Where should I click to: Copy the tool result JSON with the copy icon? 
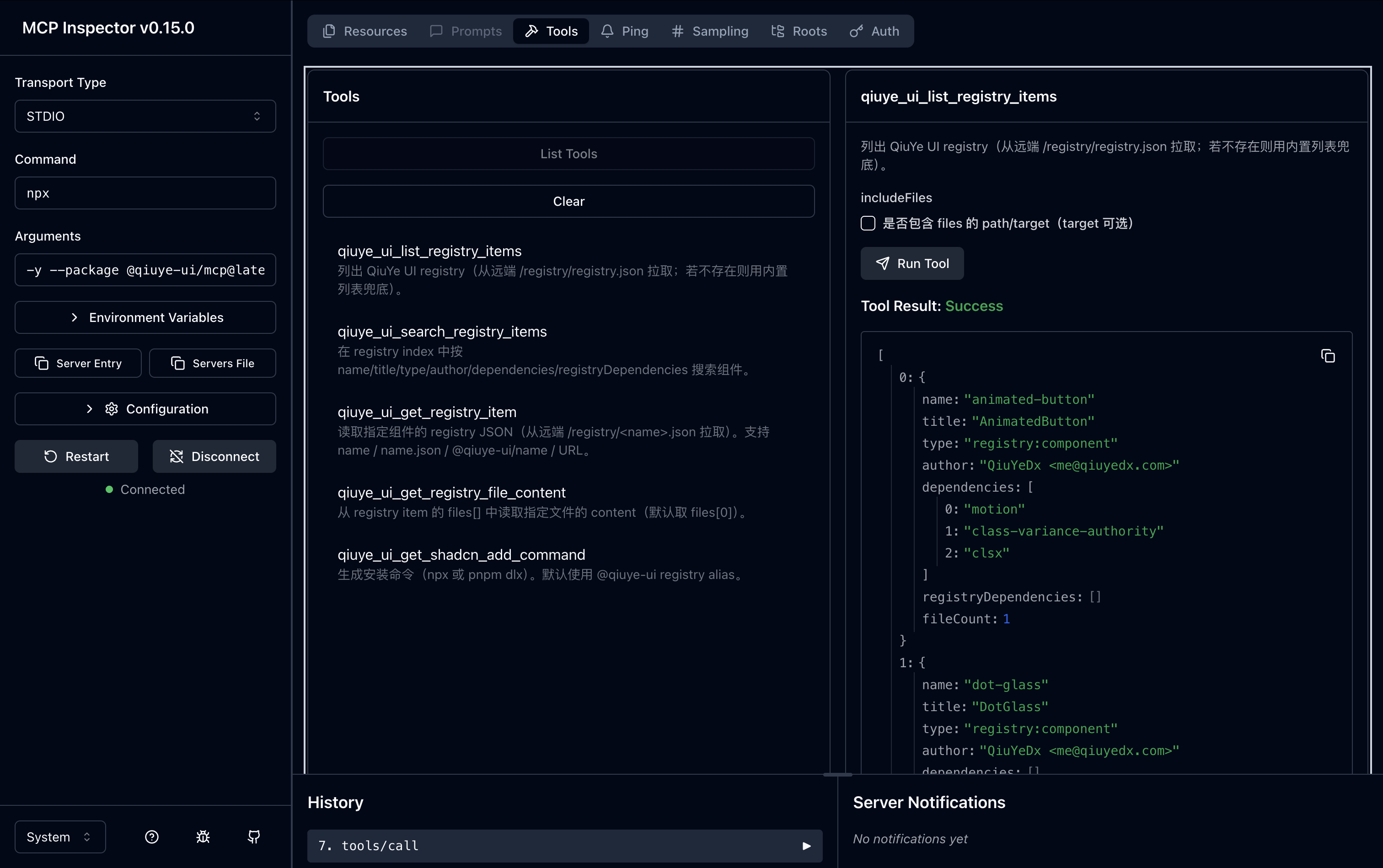1327,356
